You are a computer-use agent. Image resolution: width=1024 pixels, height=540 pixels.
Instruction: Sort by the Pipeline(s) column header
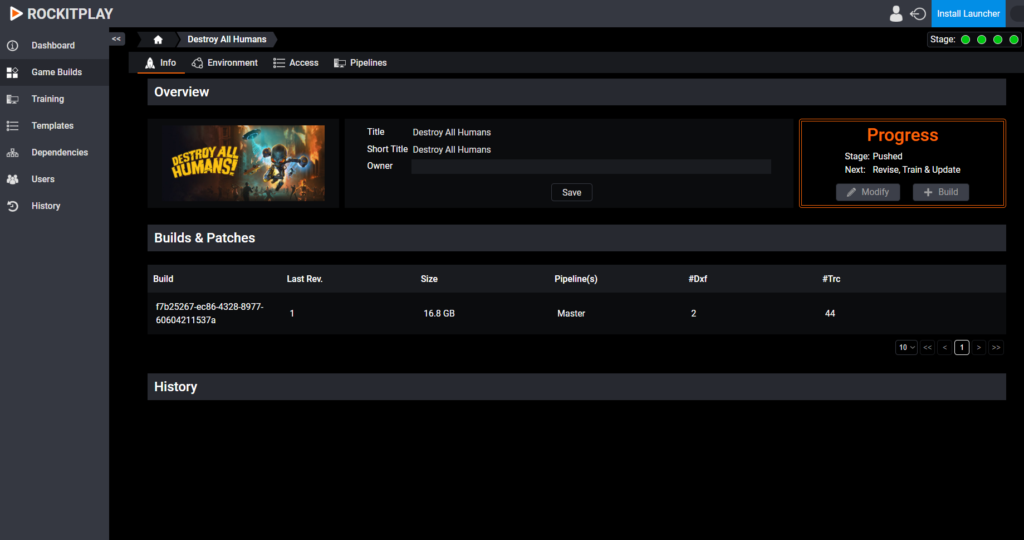coord(576,279)
